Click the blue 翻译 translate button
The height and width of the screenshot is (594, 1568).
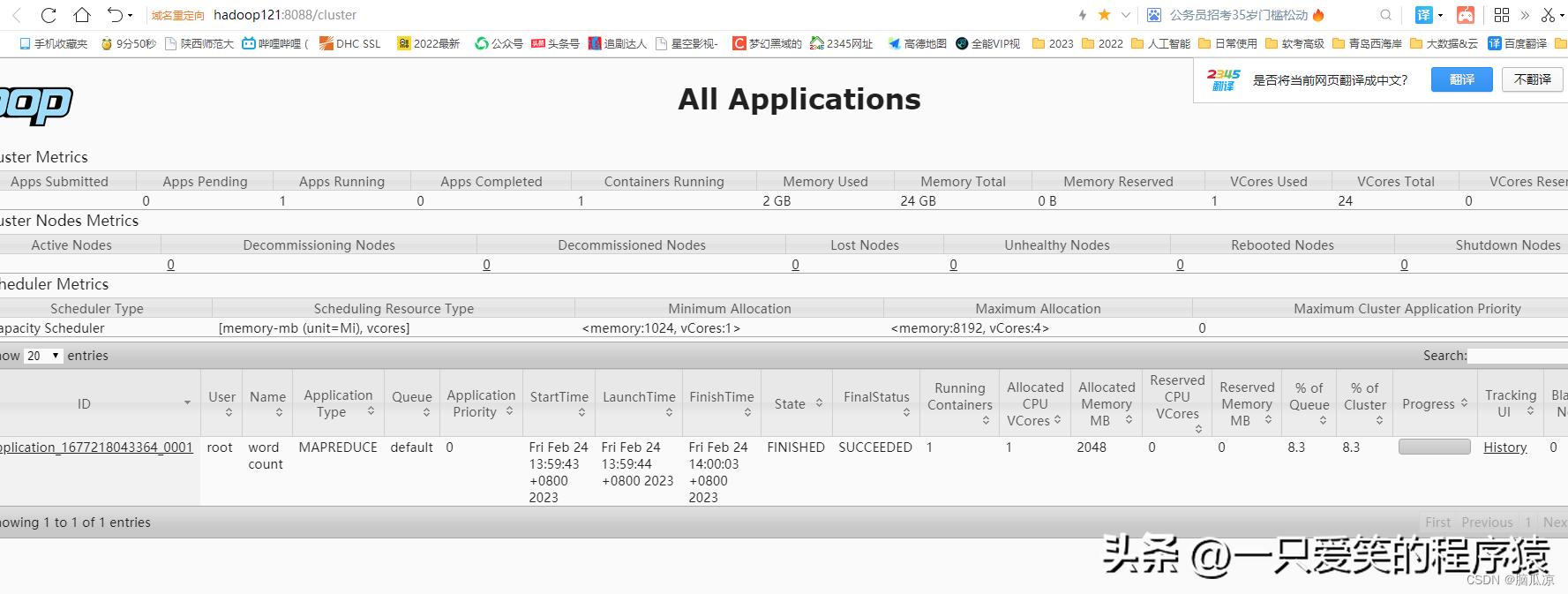pos(1461,79)
